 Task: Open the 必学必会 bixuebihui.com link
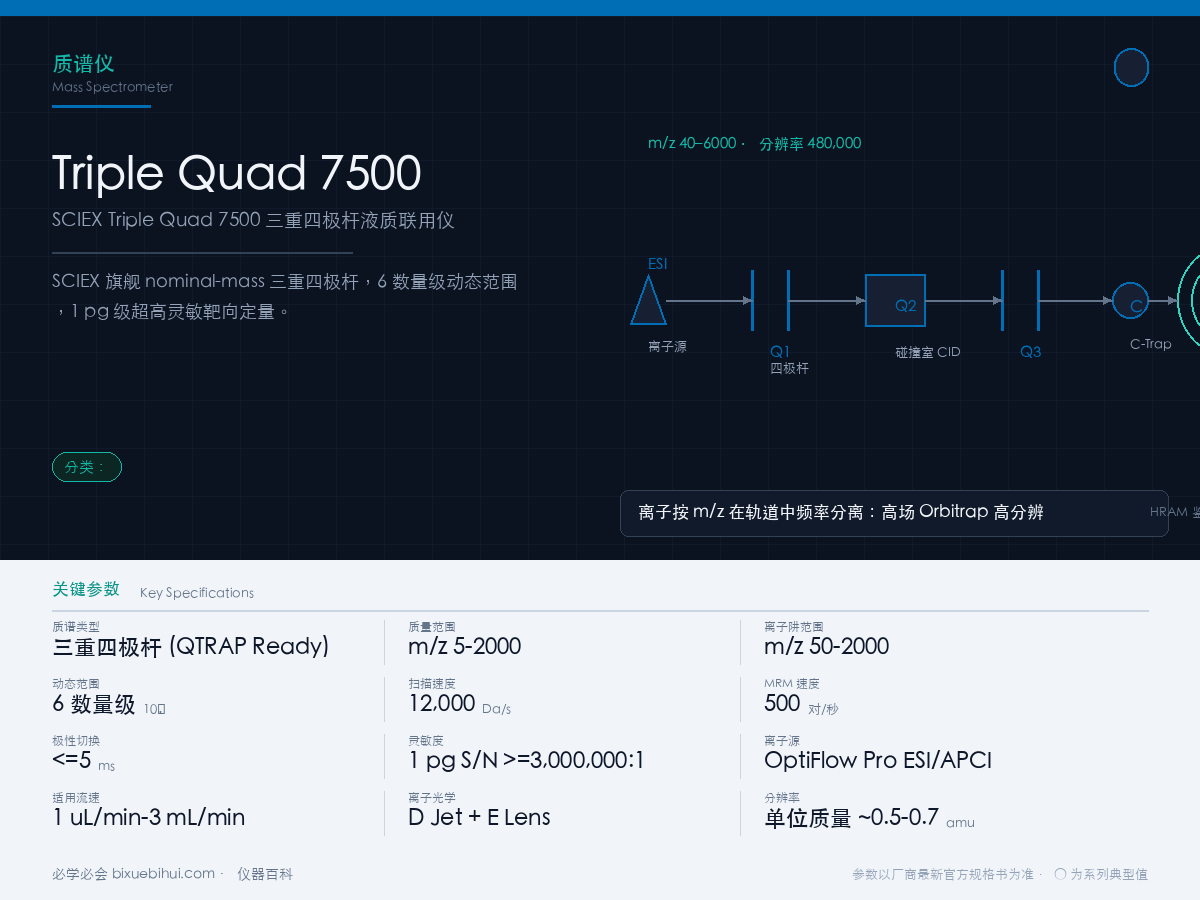point(133,874)
